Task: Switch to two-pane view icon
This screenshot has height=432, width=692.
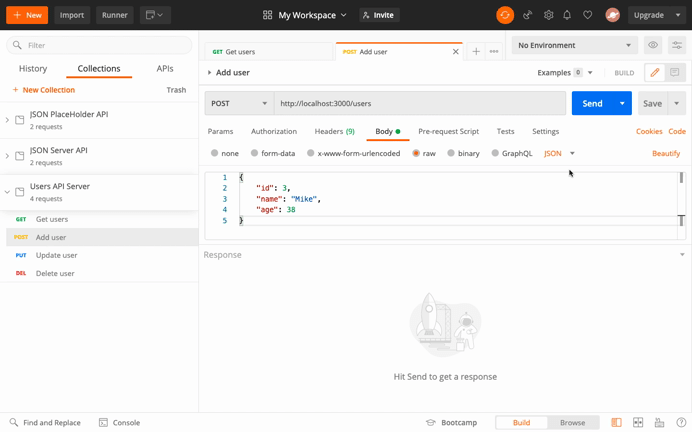Action: [638, 422]
